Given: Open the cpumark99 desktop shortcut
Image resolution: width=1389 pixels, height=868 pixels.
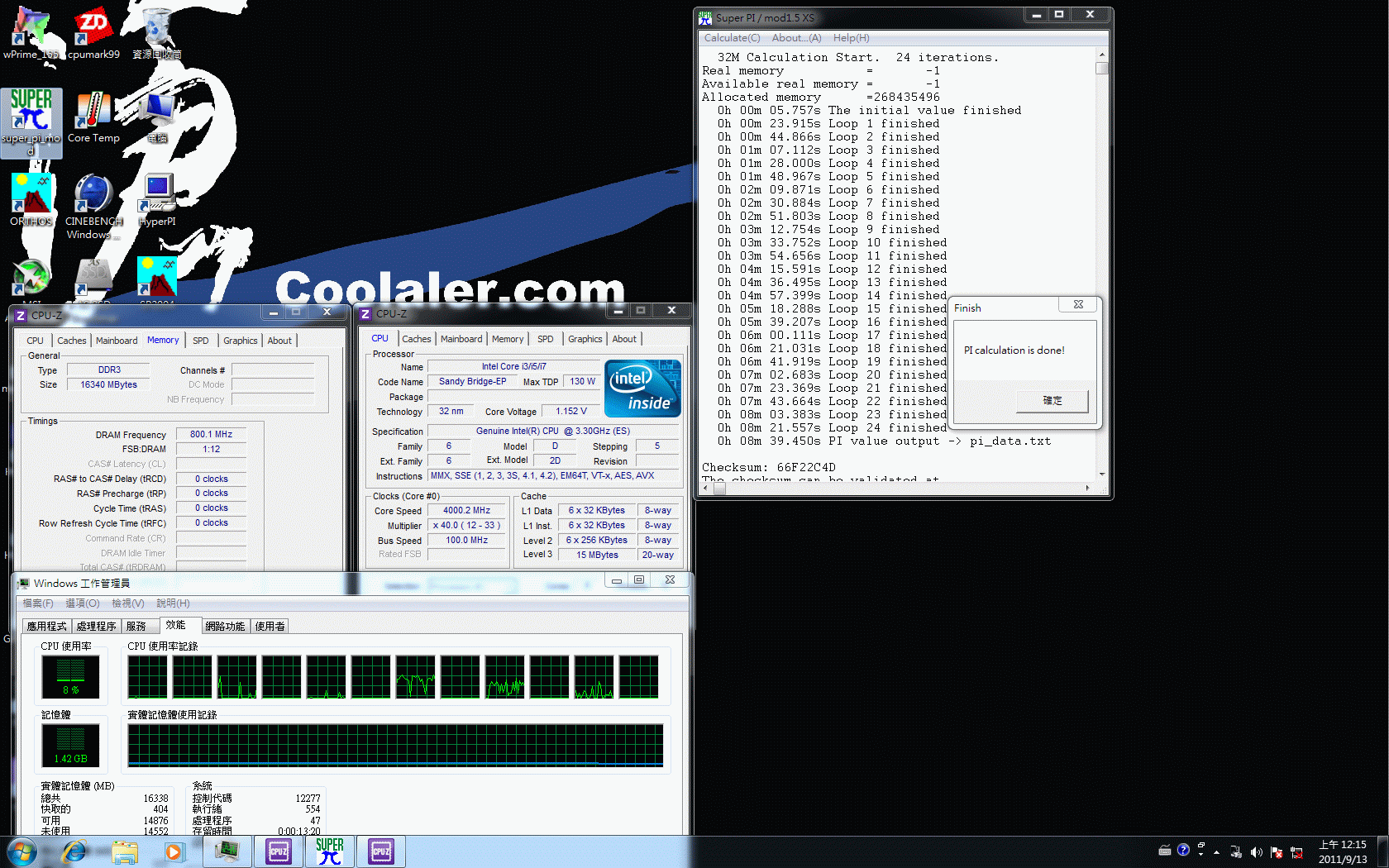Looking at the screenshot, I should [x=93, y=33].
